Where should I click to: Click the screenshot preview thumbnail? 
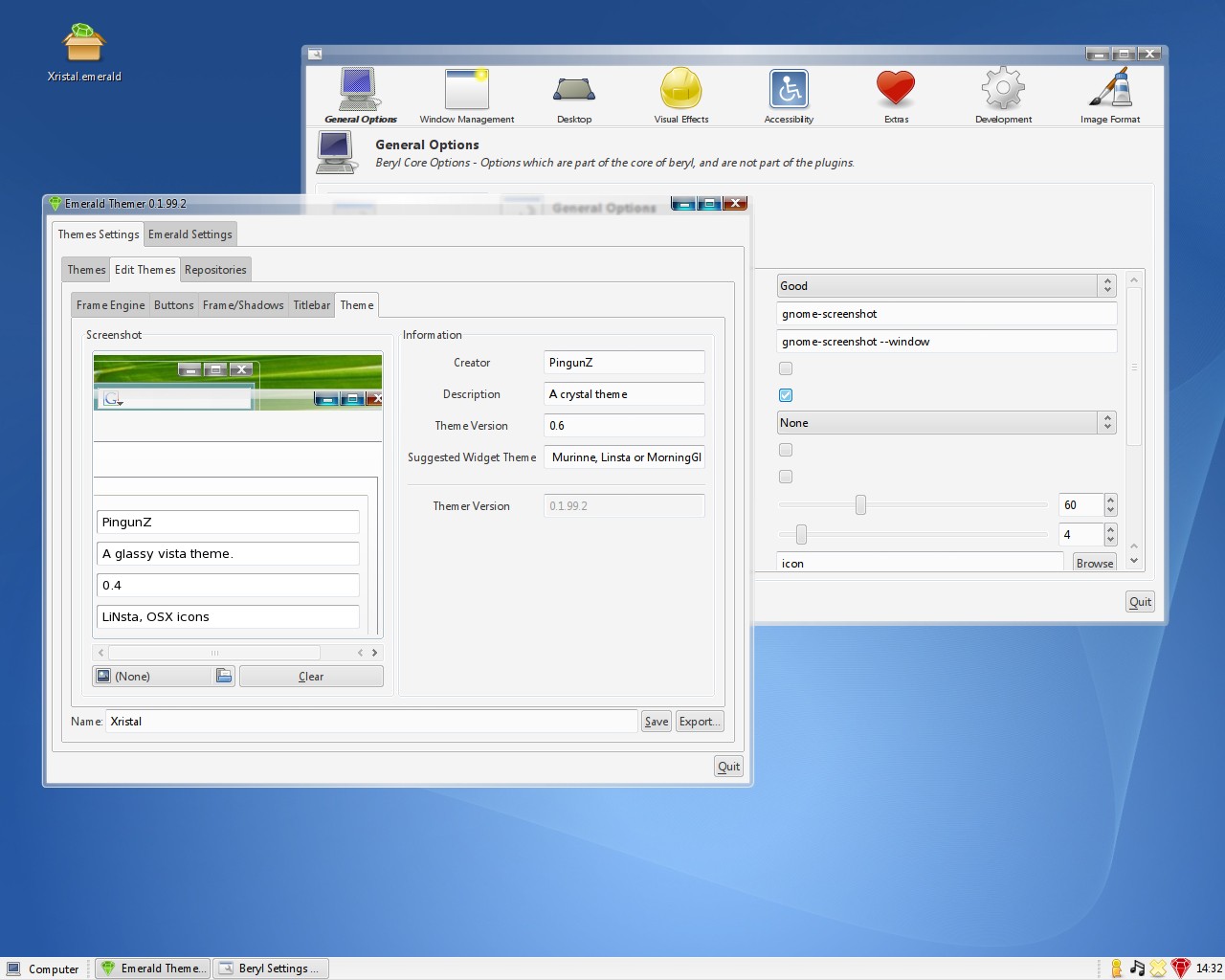pos(237,495)
